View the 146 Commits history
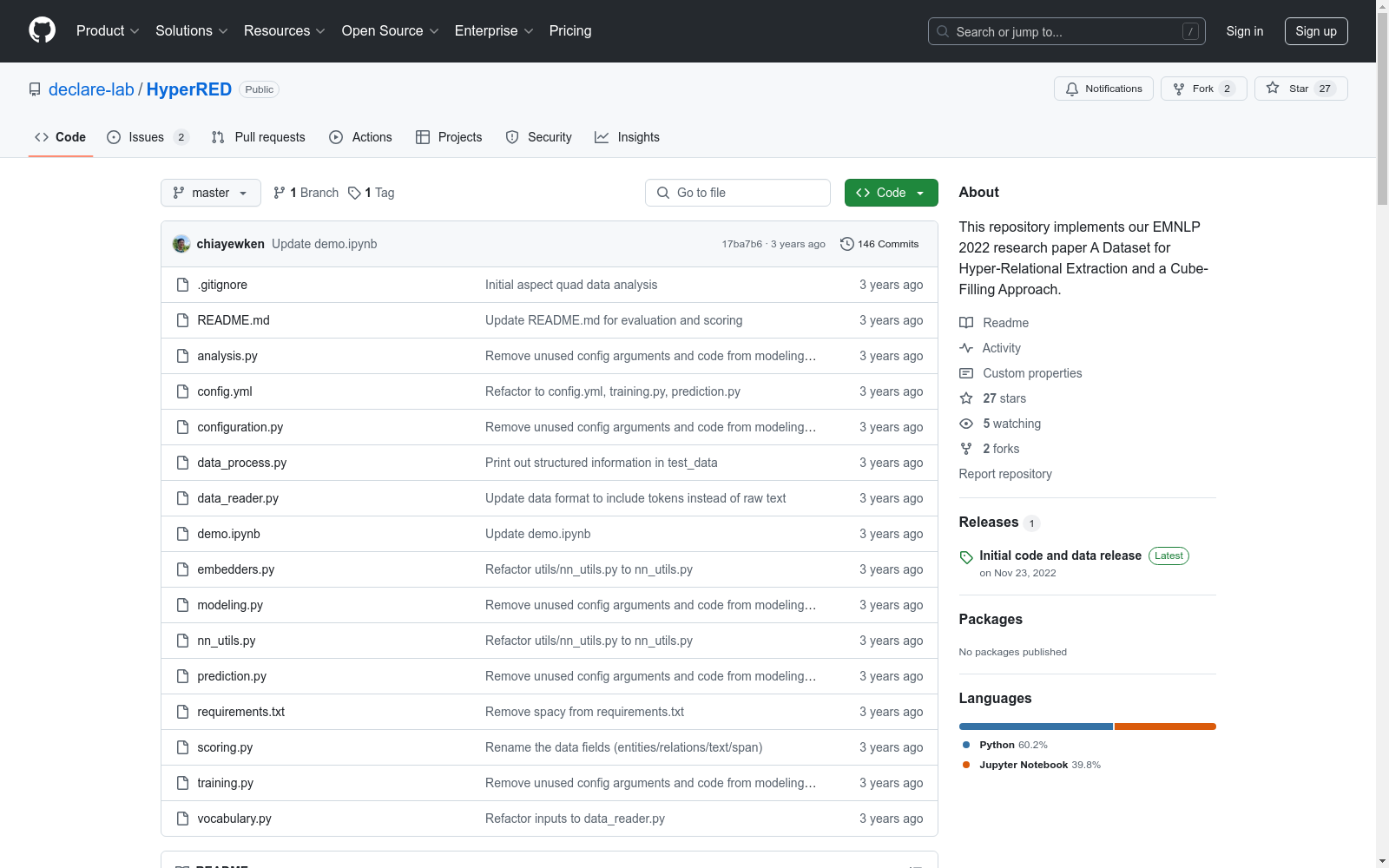 coord(879,244)
